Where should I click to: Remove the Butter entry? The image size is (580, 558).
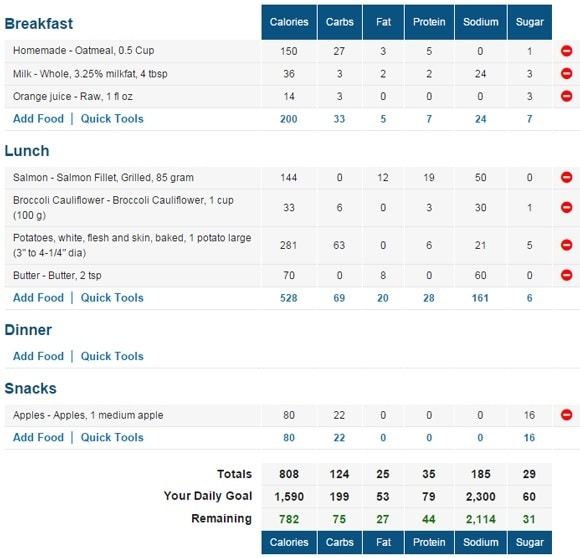[566, 275]
